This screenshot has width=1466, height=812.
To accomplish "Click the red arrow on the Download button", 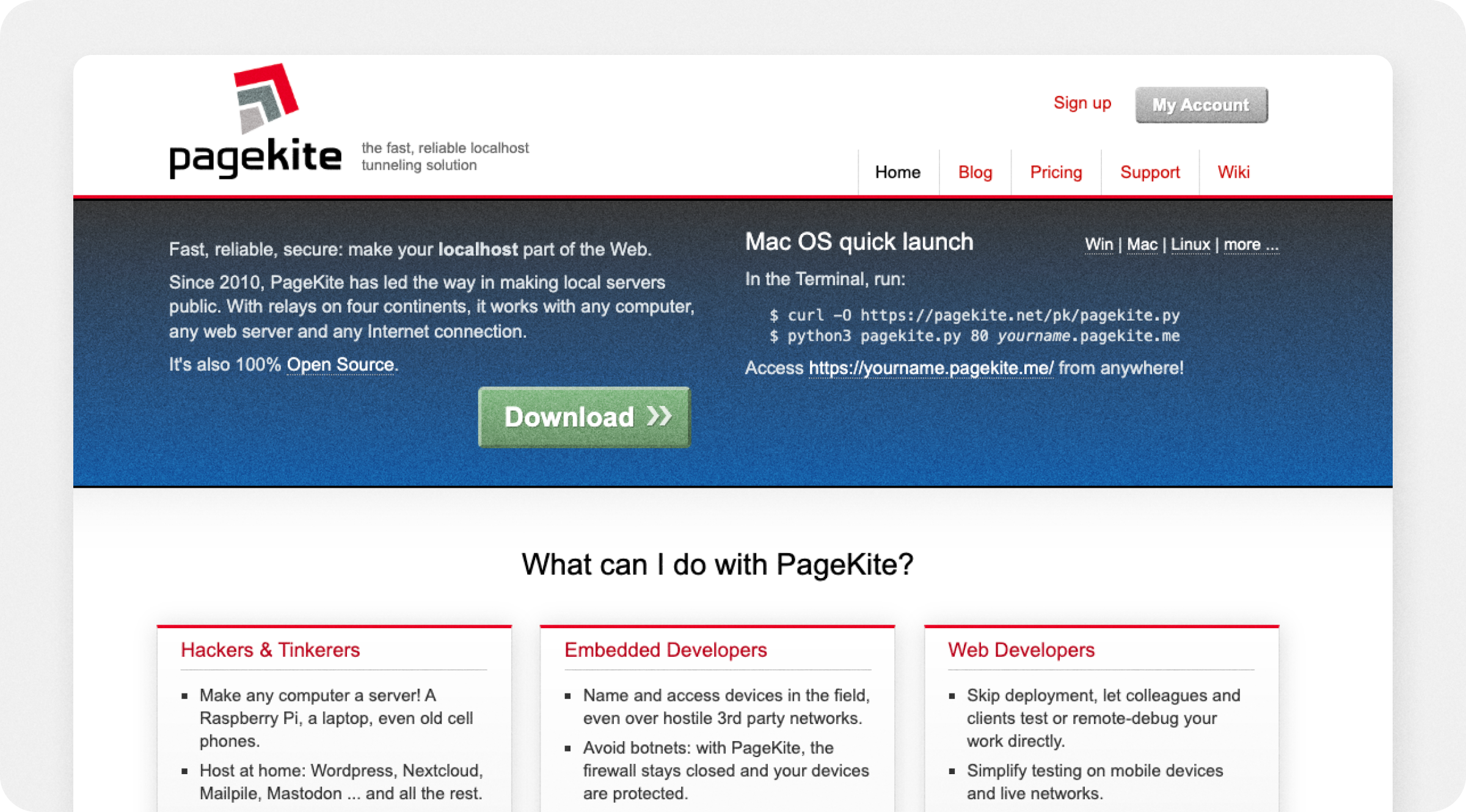I will 660,417.
